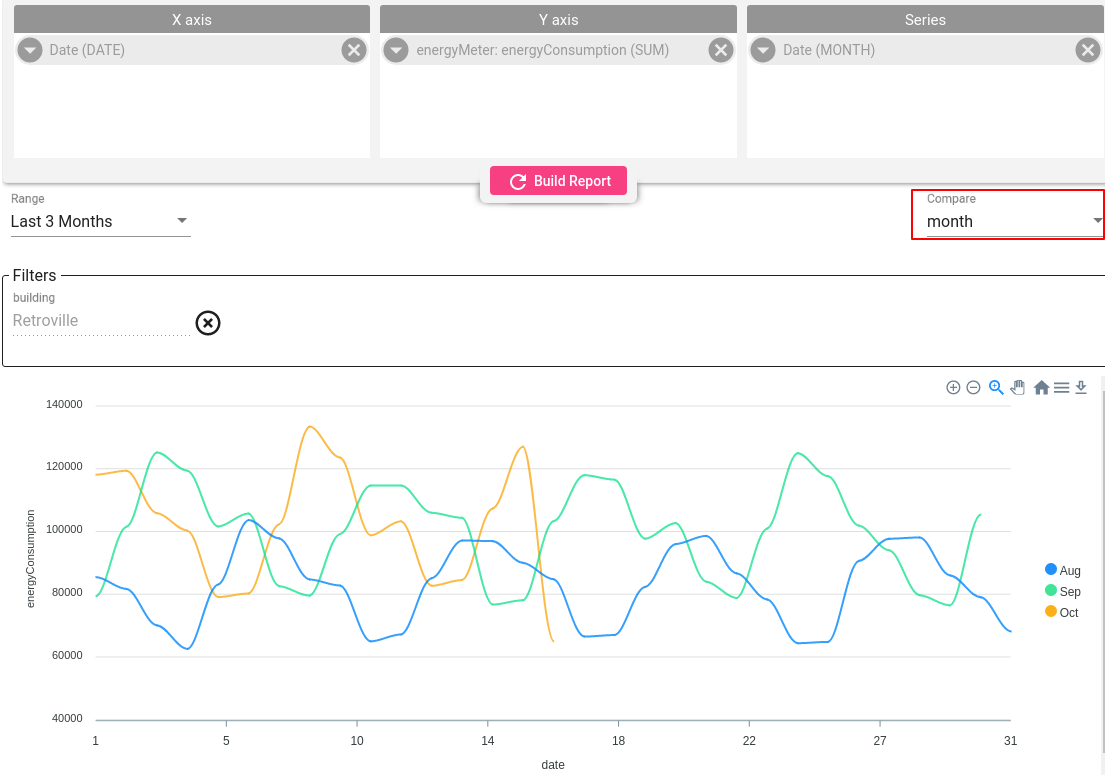The image size is (1105, 775).
Task: Click the chart download icon
Action: pos(1081,388)
